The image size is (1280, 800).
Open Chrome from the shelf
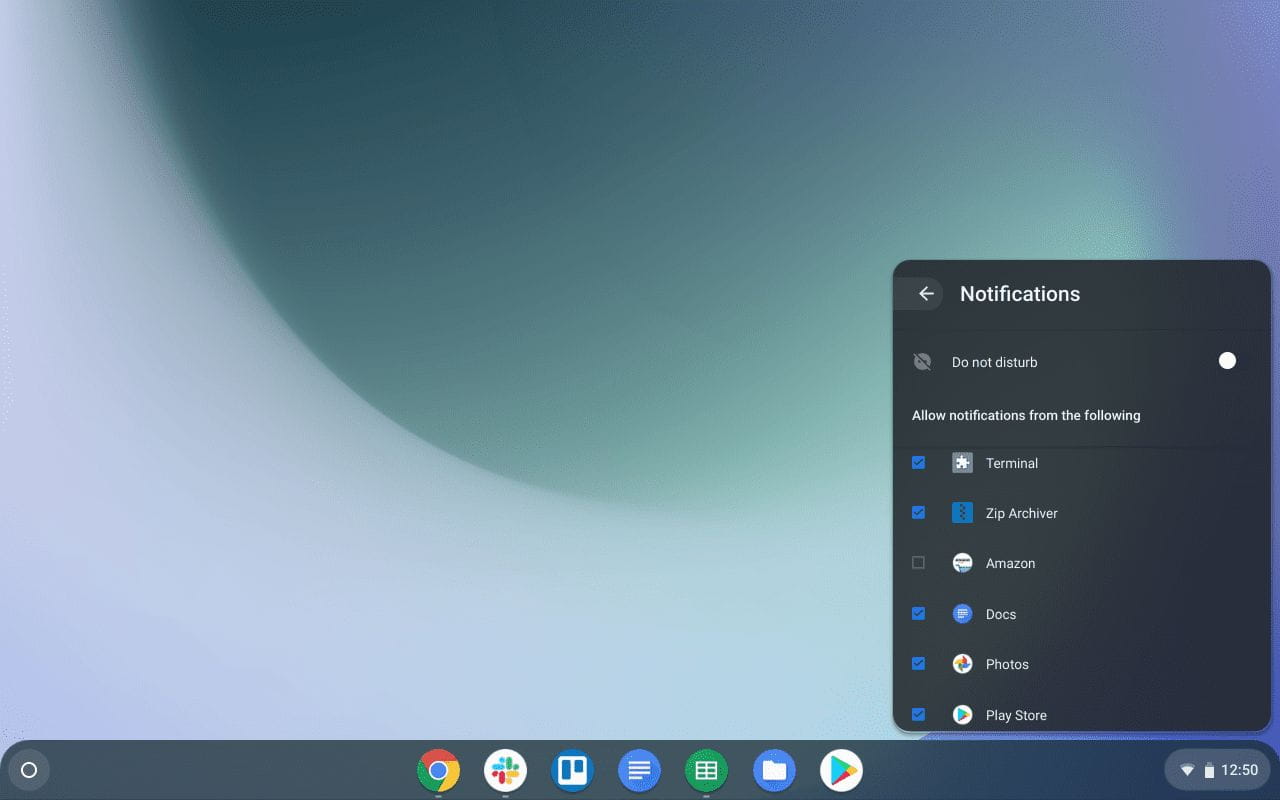tap(439, 770)
